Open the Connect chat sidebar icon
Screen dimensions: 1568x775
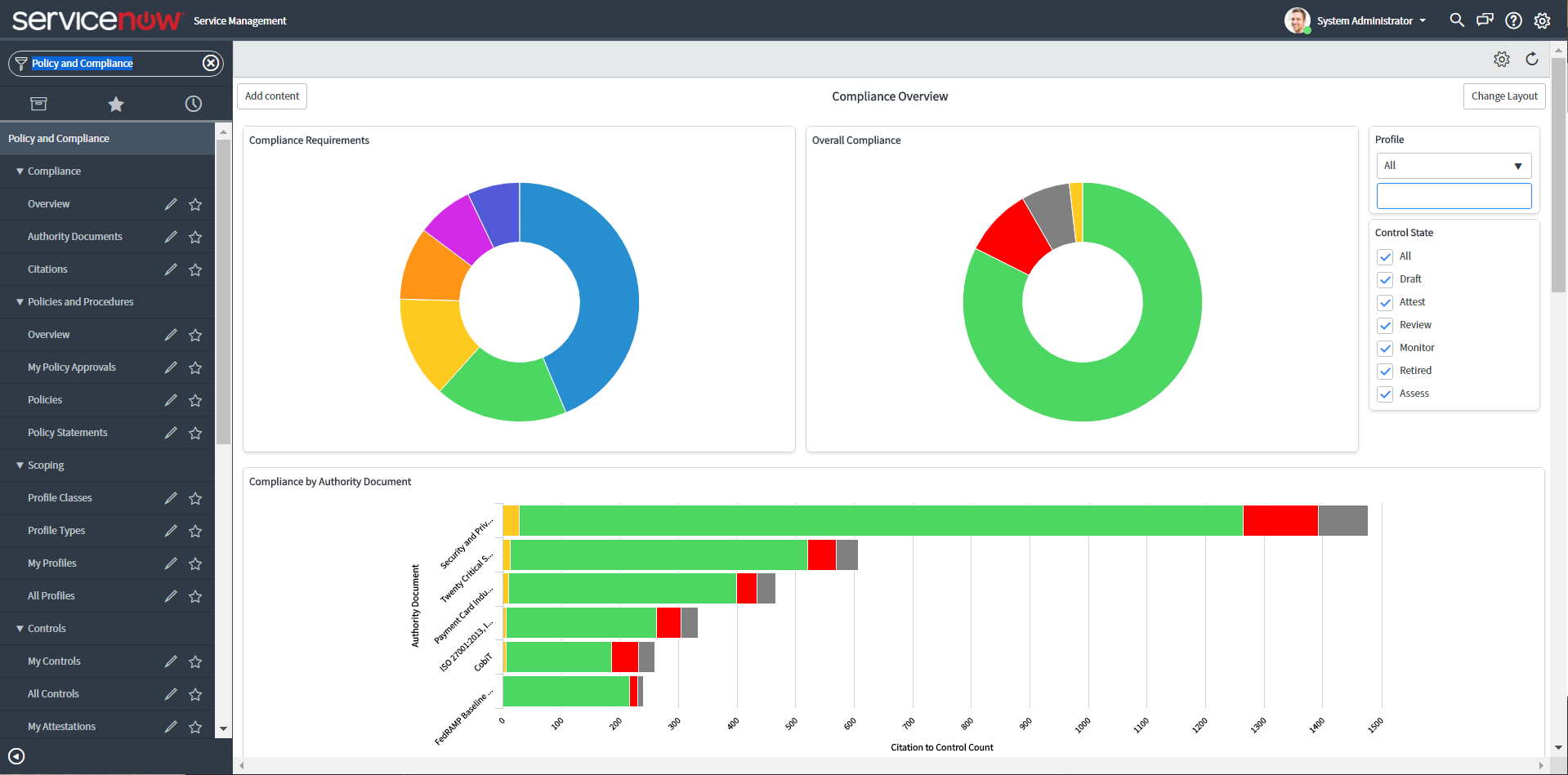click(x=1485, y=20)
